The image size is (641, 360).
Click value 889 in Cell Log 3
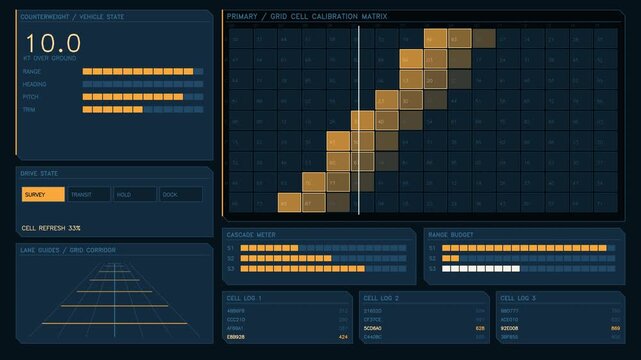616,328
